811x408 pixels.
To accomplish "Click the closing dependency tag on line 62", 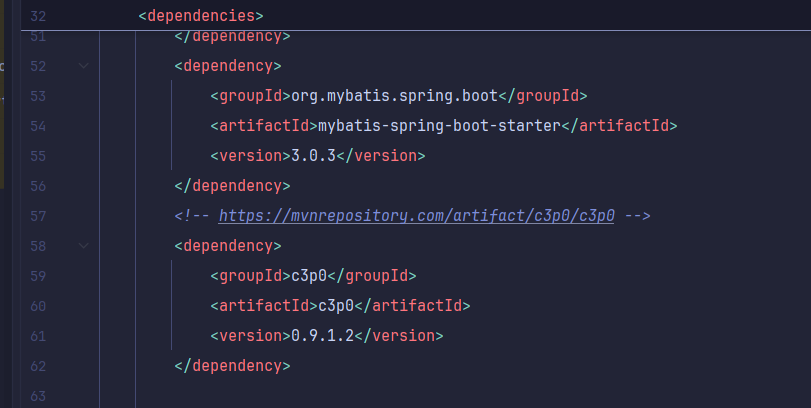I will 232,366.
